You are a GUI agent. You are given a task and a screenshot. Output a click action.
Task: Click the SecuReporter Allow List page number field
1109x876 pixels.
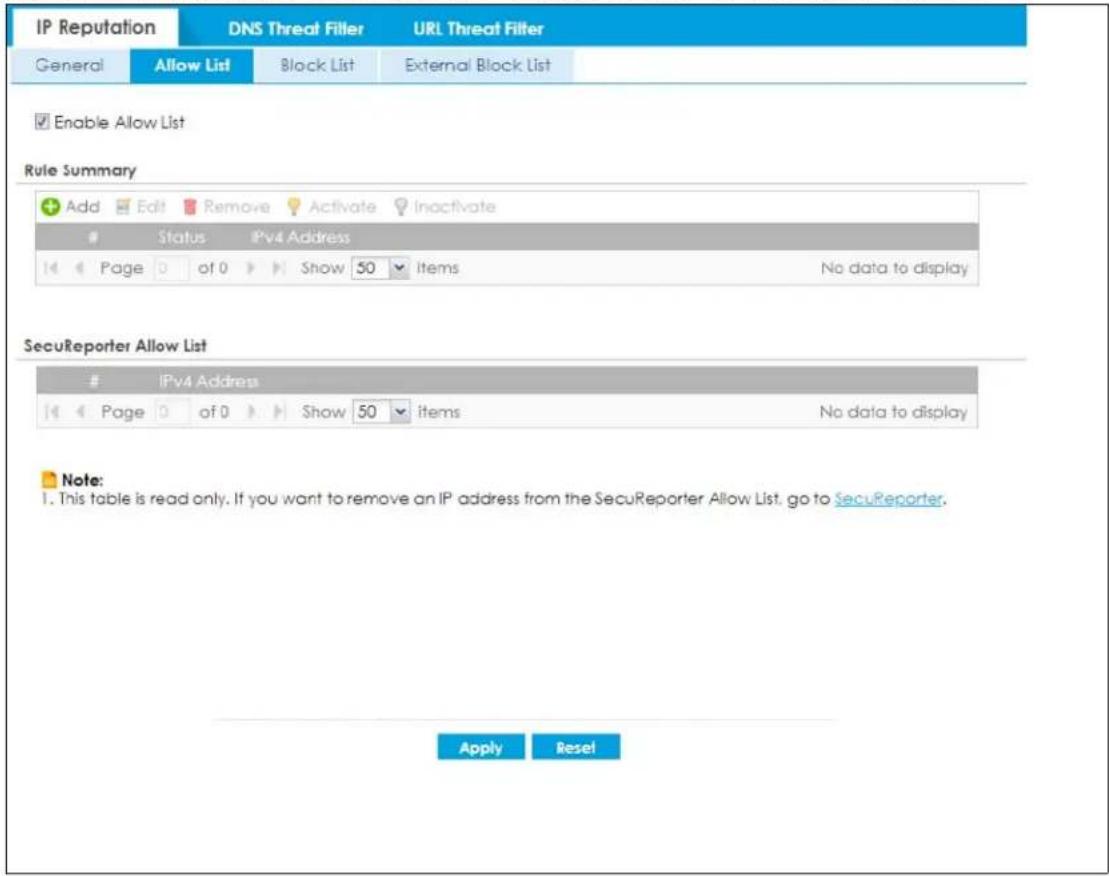click(172, 411)
